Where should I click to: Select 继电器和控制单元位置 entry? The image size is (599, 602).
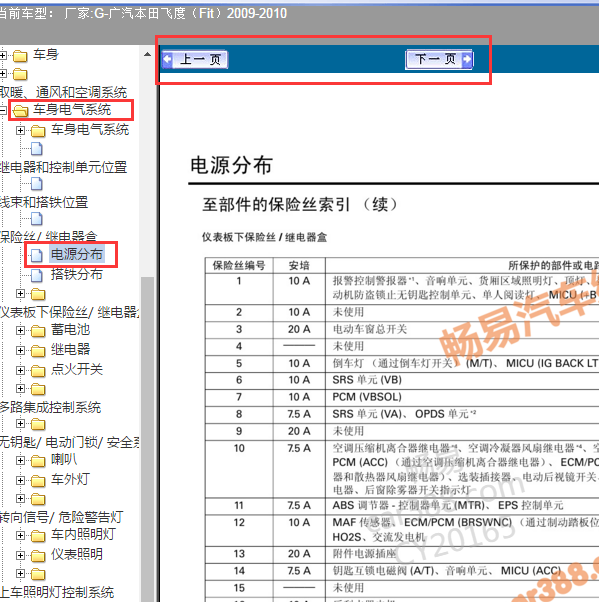click(x=63, y=167)
